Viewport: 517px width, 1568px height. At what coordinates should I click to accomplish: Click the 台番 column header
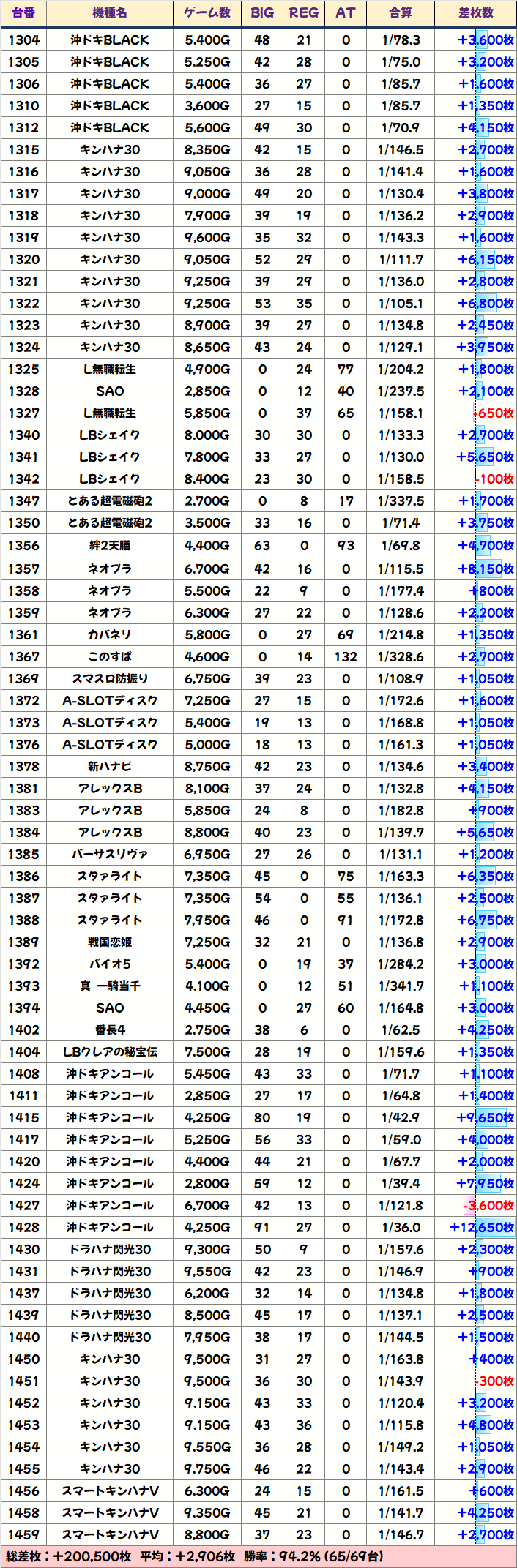click(23, 12)
